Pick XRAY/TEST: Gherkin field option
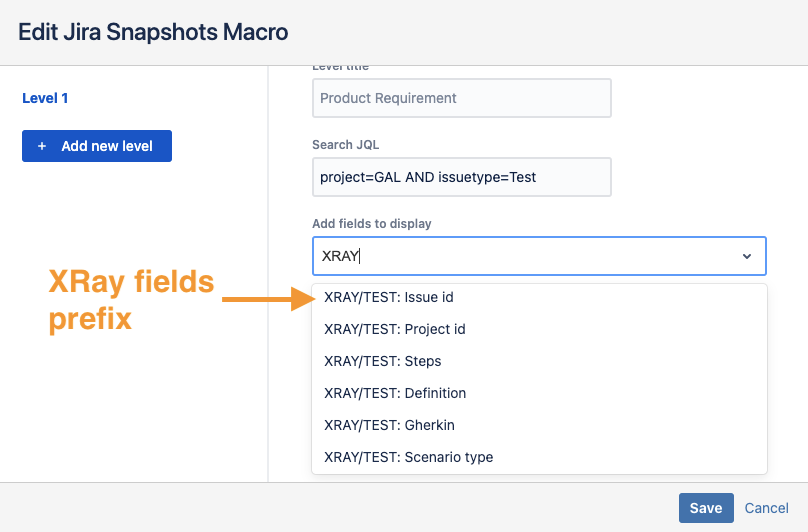Screen dimensions: 808x532 pyautogui.click(x=540, y=425)
